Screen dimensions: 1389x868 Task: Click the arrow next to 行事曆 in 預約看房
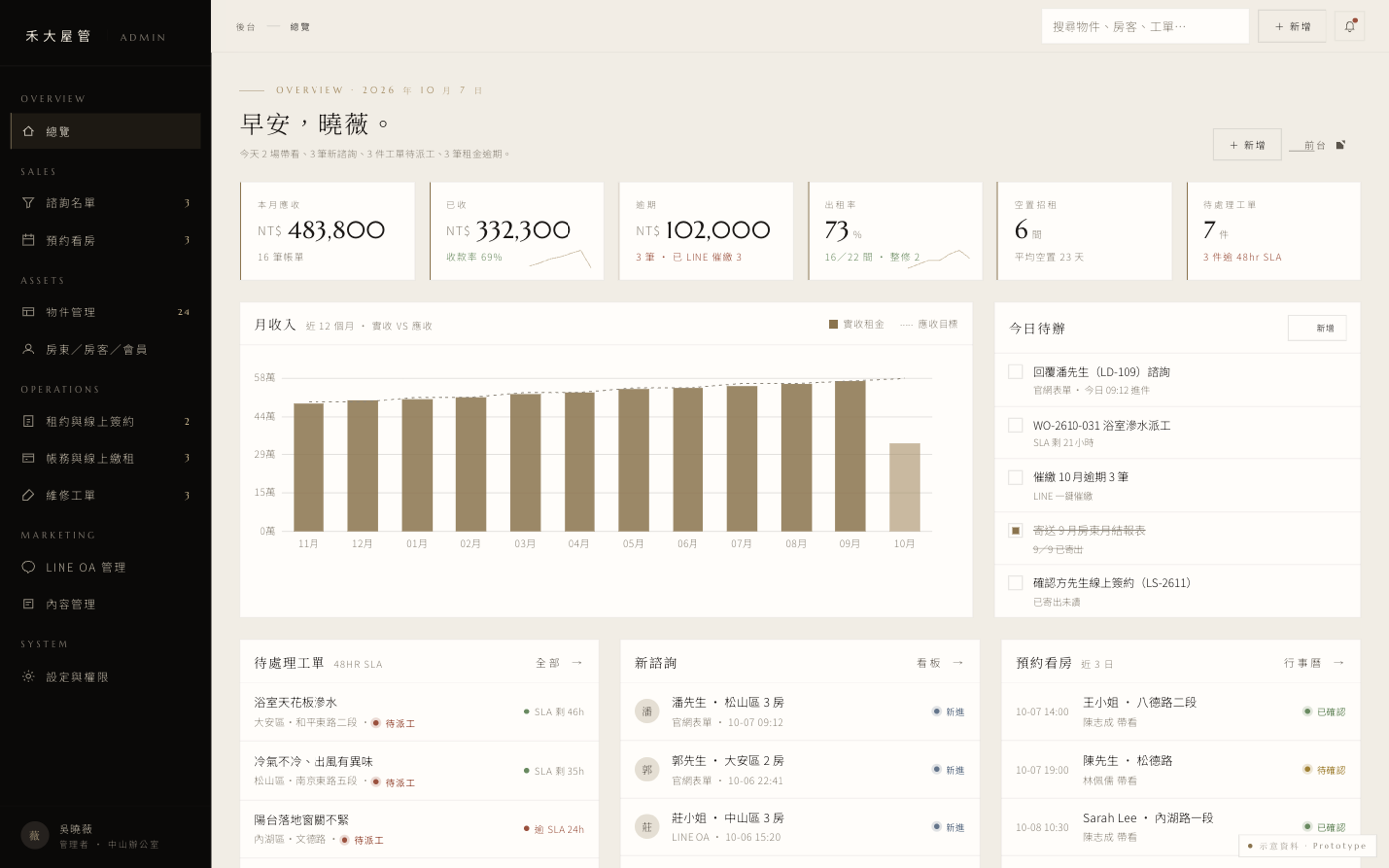(x=1339, y=662)
